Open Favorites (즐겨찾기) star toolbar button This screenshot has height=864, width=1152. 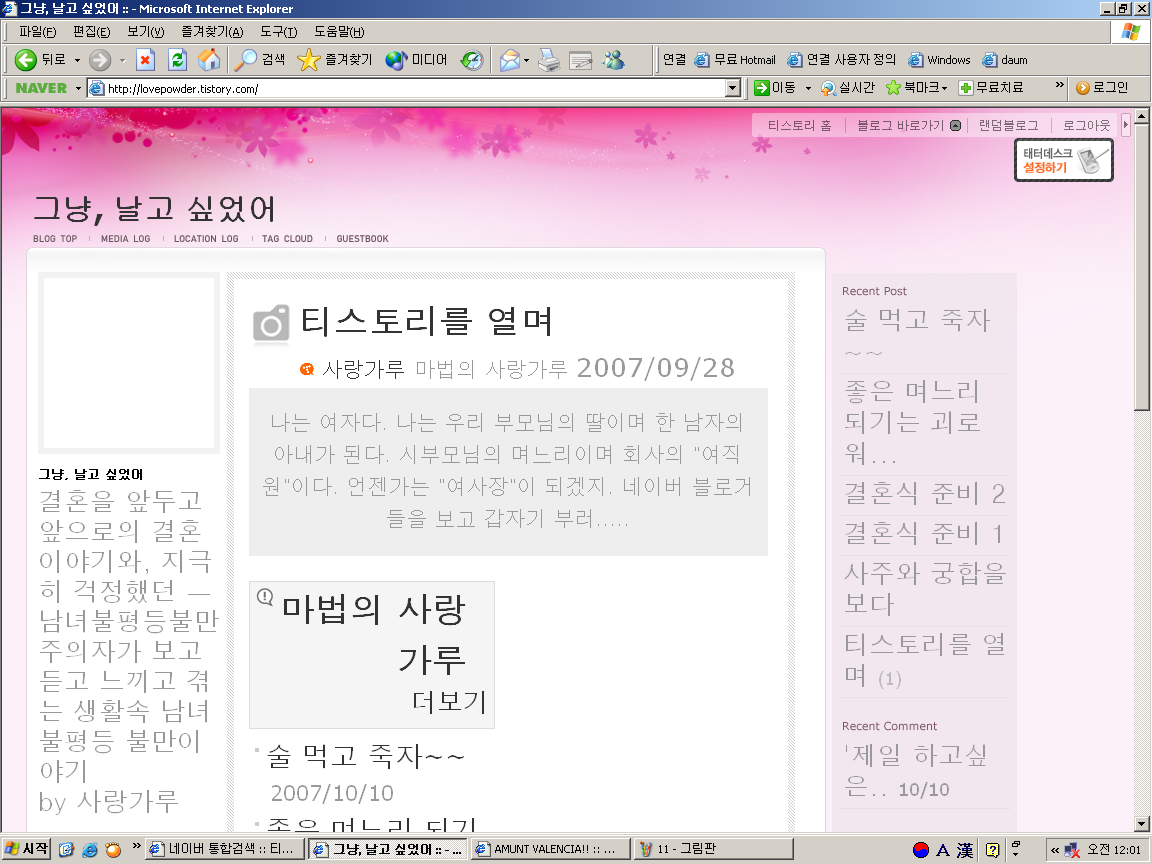[335, 60]
